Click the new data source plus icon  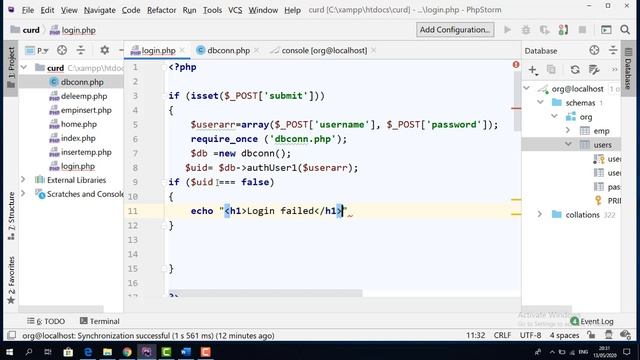click(x=533, y=70)
